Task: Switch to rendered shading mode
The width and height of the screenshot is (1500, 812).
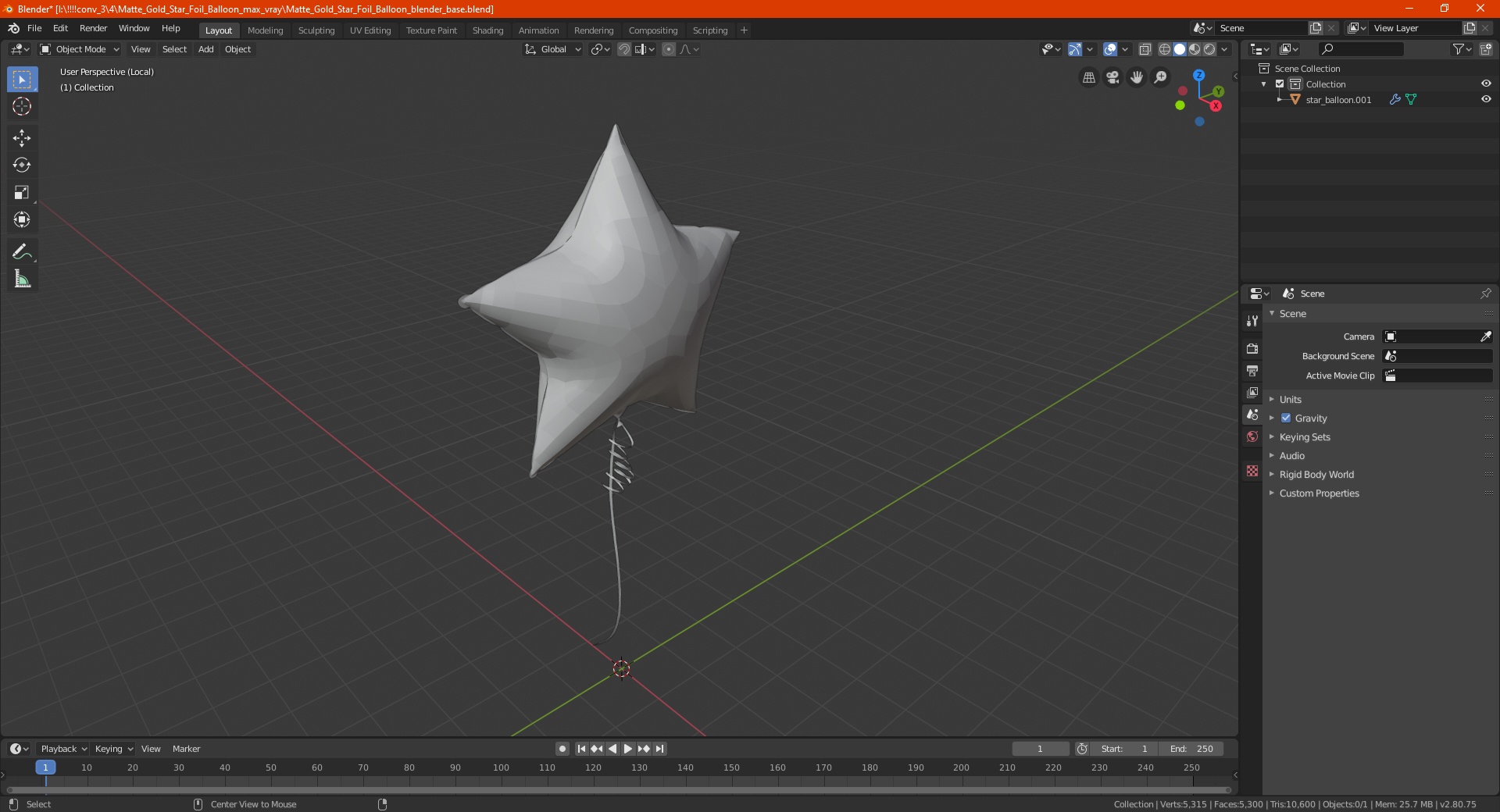Action: (x=1209, y=49)
